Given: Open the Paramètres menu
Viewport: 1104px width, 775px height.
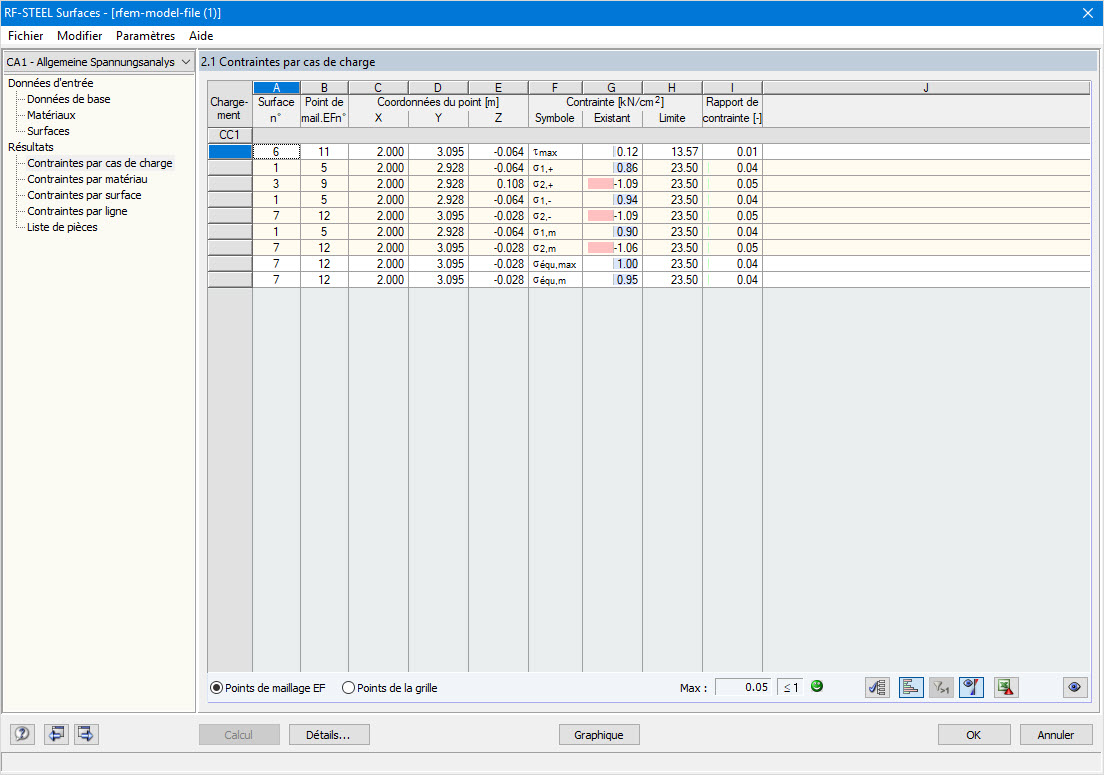Looking at the screenshot, I should coord(145,35).
